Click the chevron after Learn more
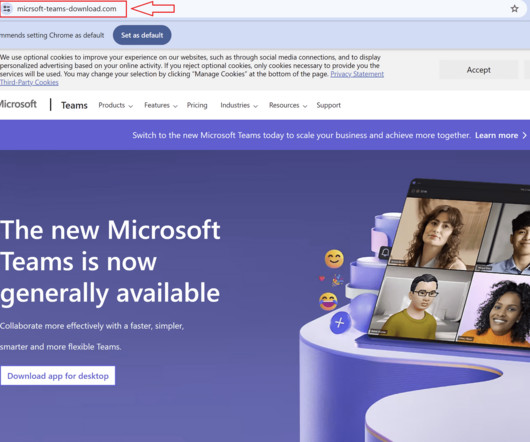The height and width of the screenshot is (442, 530). coord(524,136)
